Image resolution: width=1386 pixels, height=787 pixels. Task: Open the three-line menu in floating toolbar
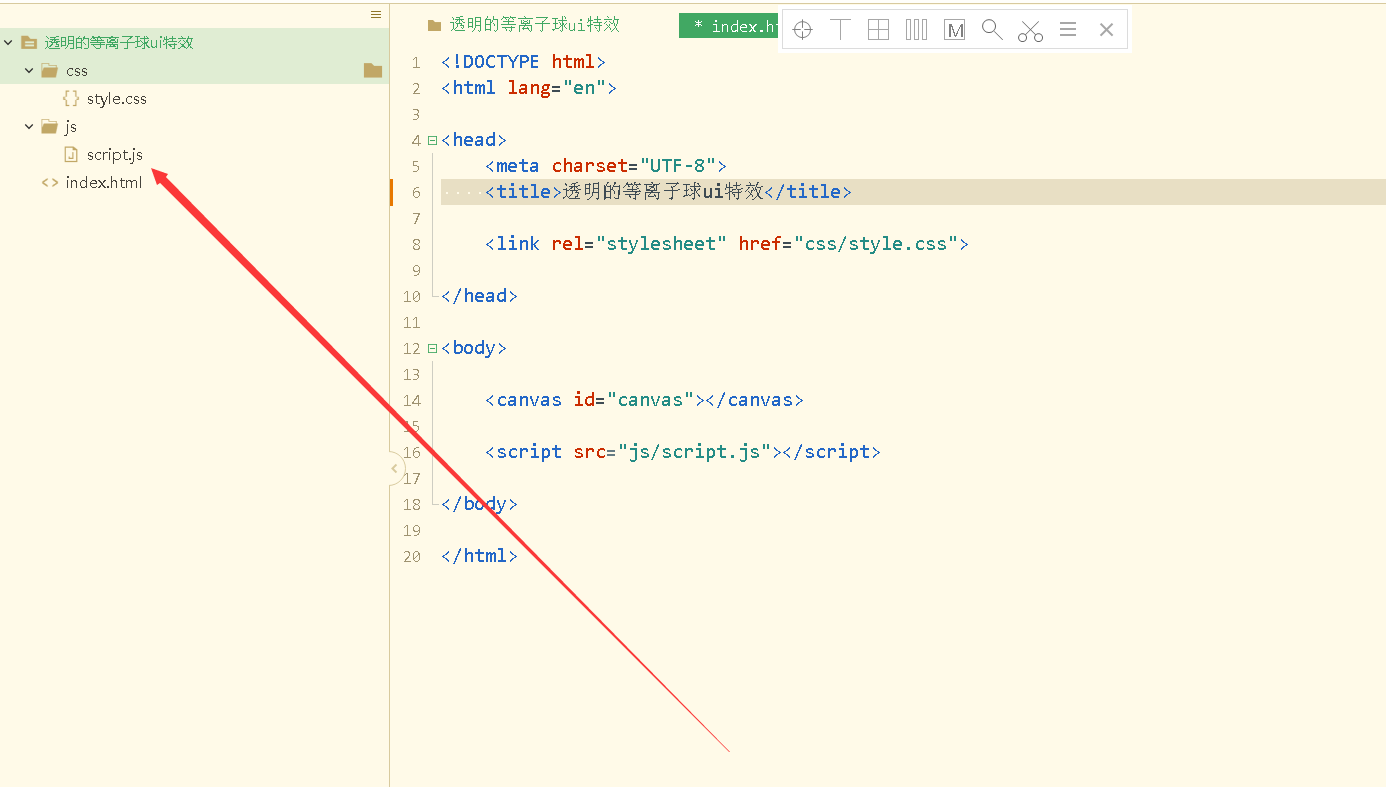pos(1068,29)
